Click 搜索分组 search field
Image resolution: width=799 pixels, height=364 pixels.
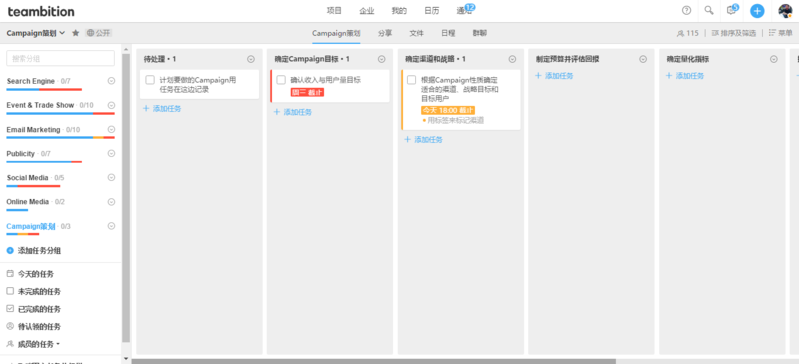click(61, 58)
